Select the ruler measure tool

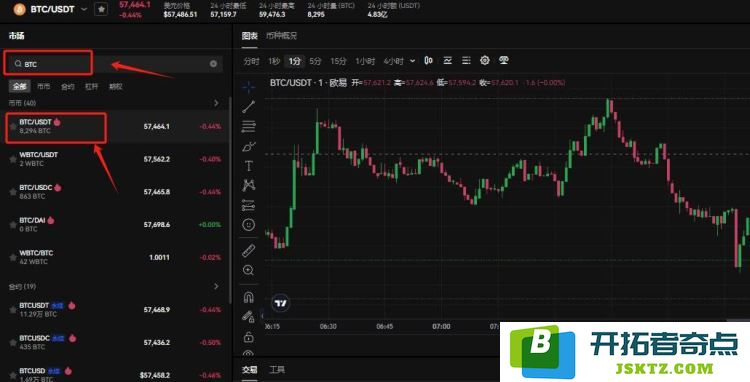click(x=249, y=251)
